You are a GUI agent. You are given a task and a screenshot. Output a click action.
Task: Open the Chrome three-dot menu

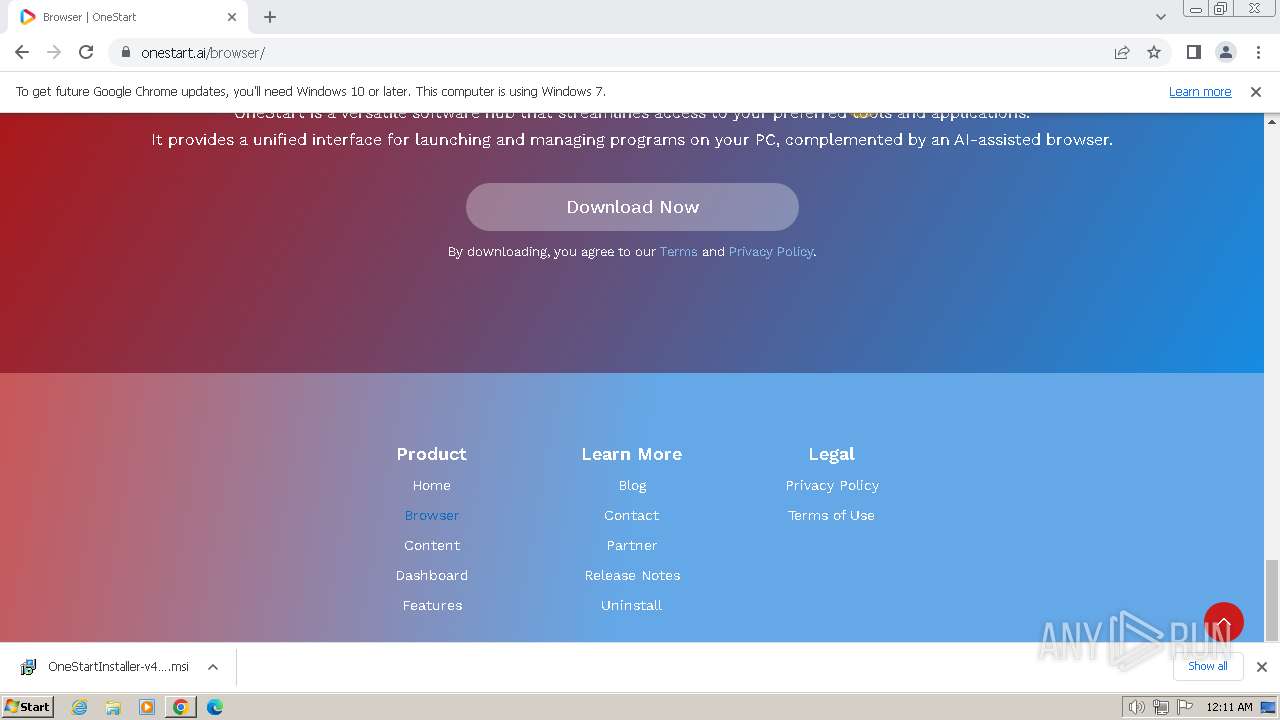[1257, 52]
